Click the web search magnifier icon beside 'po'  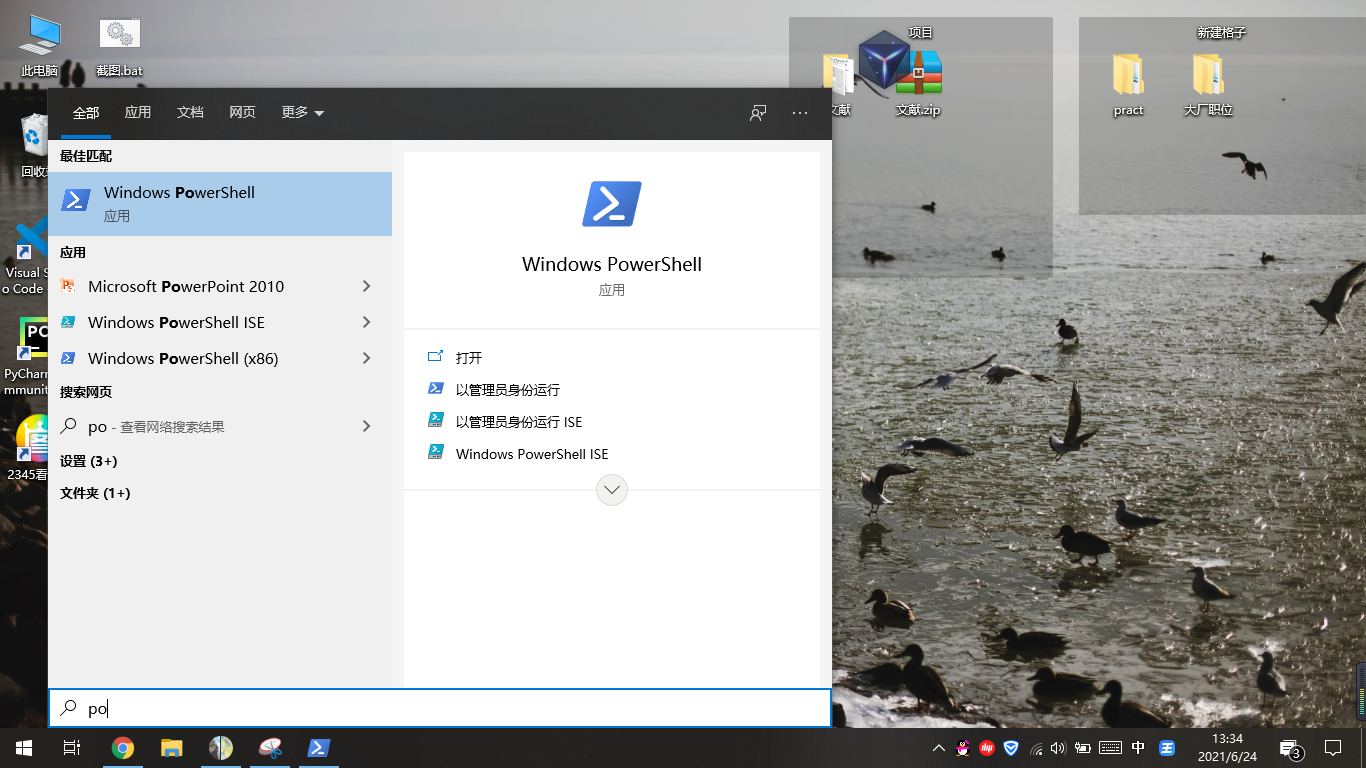[x=68, y=426]
